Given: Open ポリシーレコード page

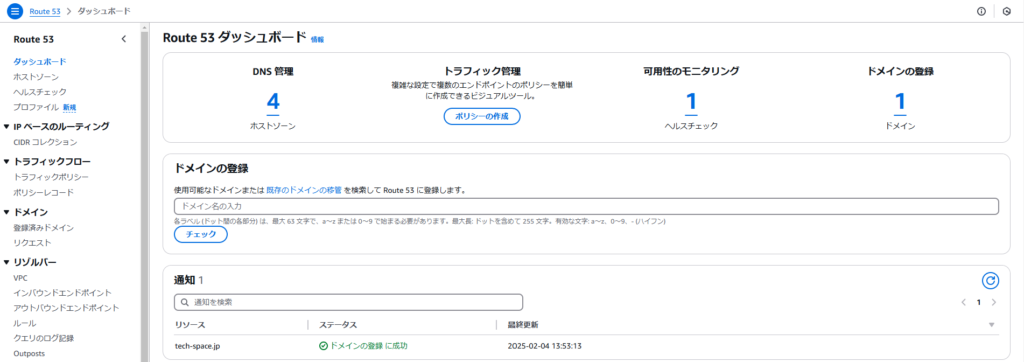Looking at the screenshot, I should 43,192.
